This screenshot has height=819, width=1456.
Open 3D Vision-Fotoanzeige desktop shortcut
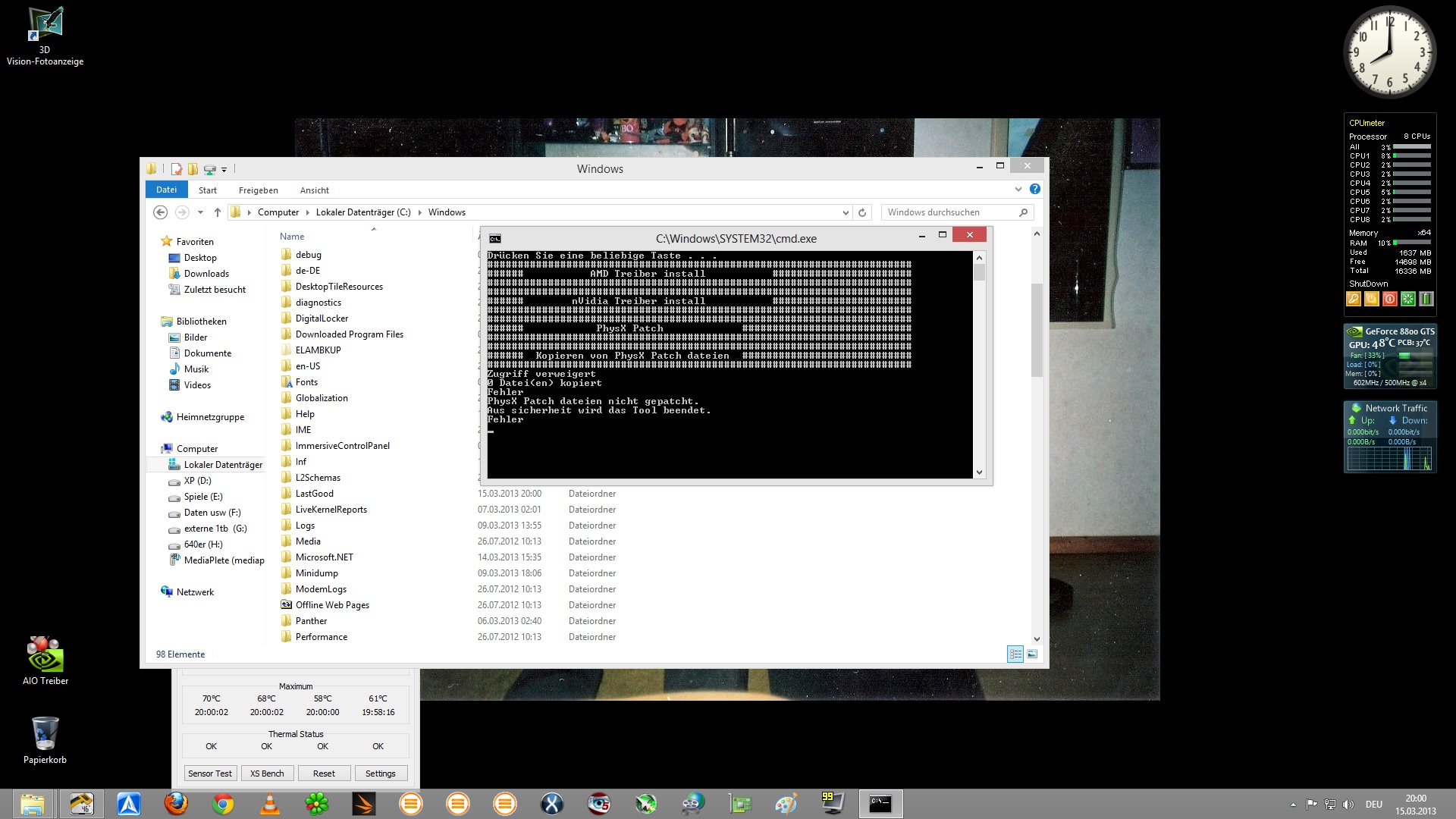point(45,36)
